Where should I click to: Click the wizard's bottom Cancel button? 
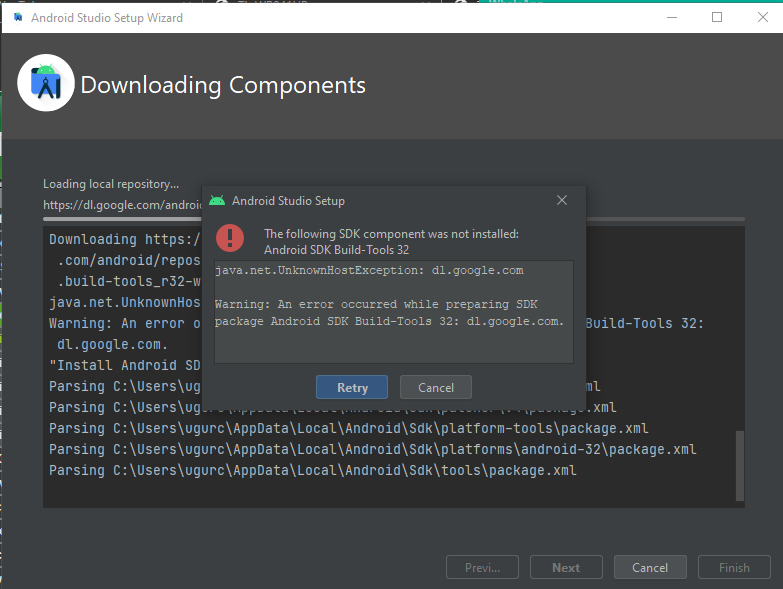pyautogui.click(x=650, y=568)
